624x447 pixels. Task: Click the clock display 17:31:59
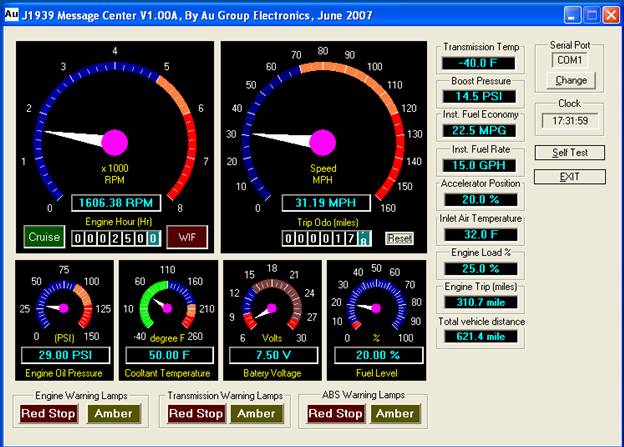coord(570,121)
